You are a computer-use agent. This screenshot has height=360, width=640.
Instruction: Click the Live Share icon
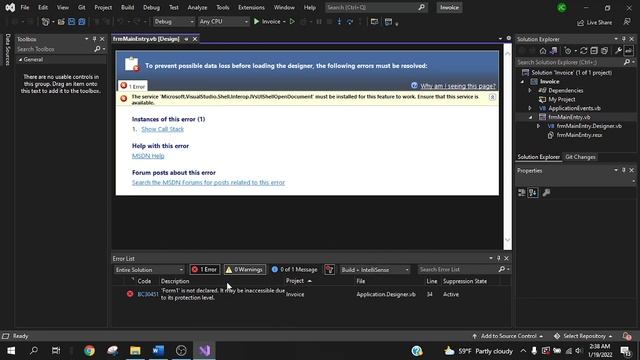pyautogui.click(x=580, y=23)
